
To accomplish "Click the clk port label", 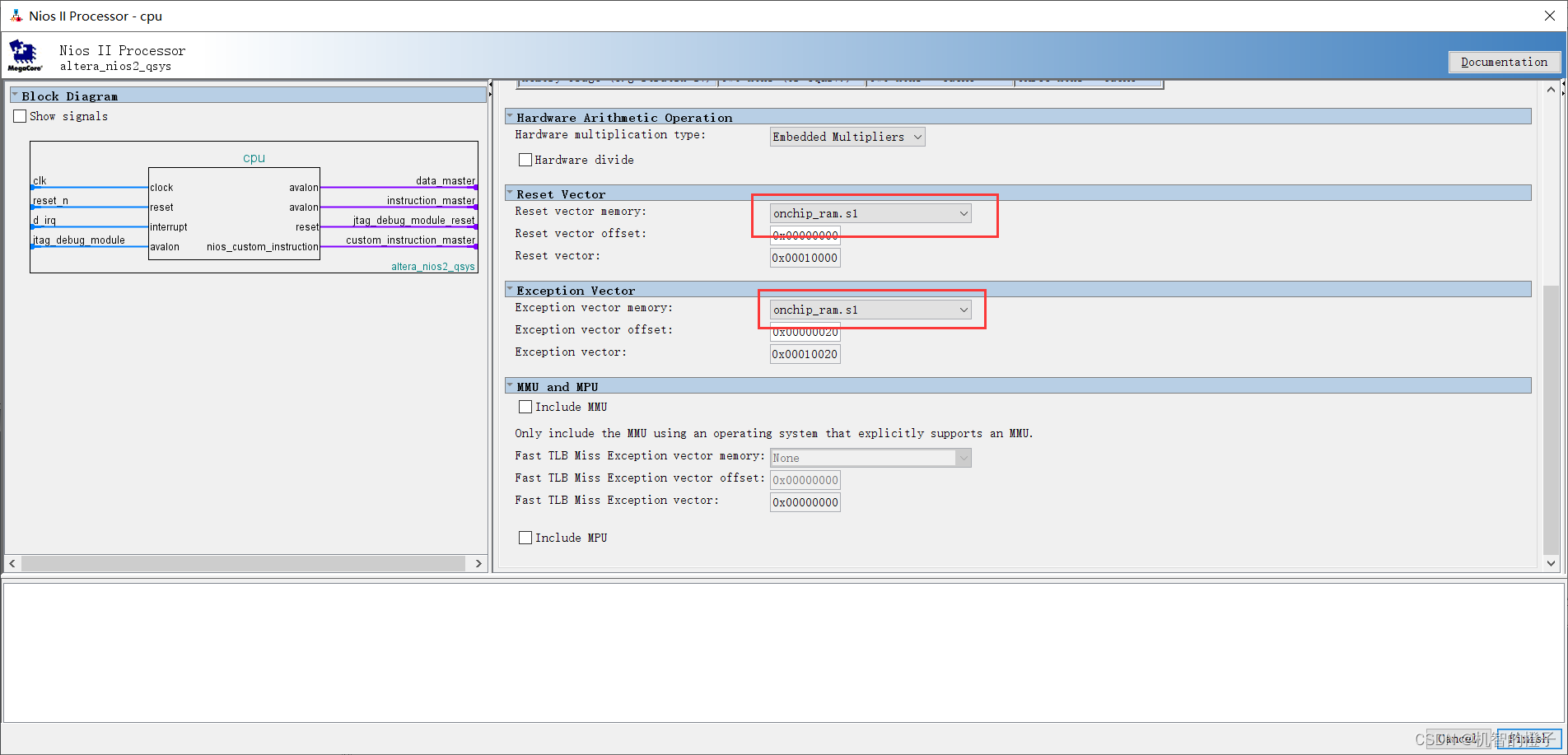I will [x=40, y=180].
